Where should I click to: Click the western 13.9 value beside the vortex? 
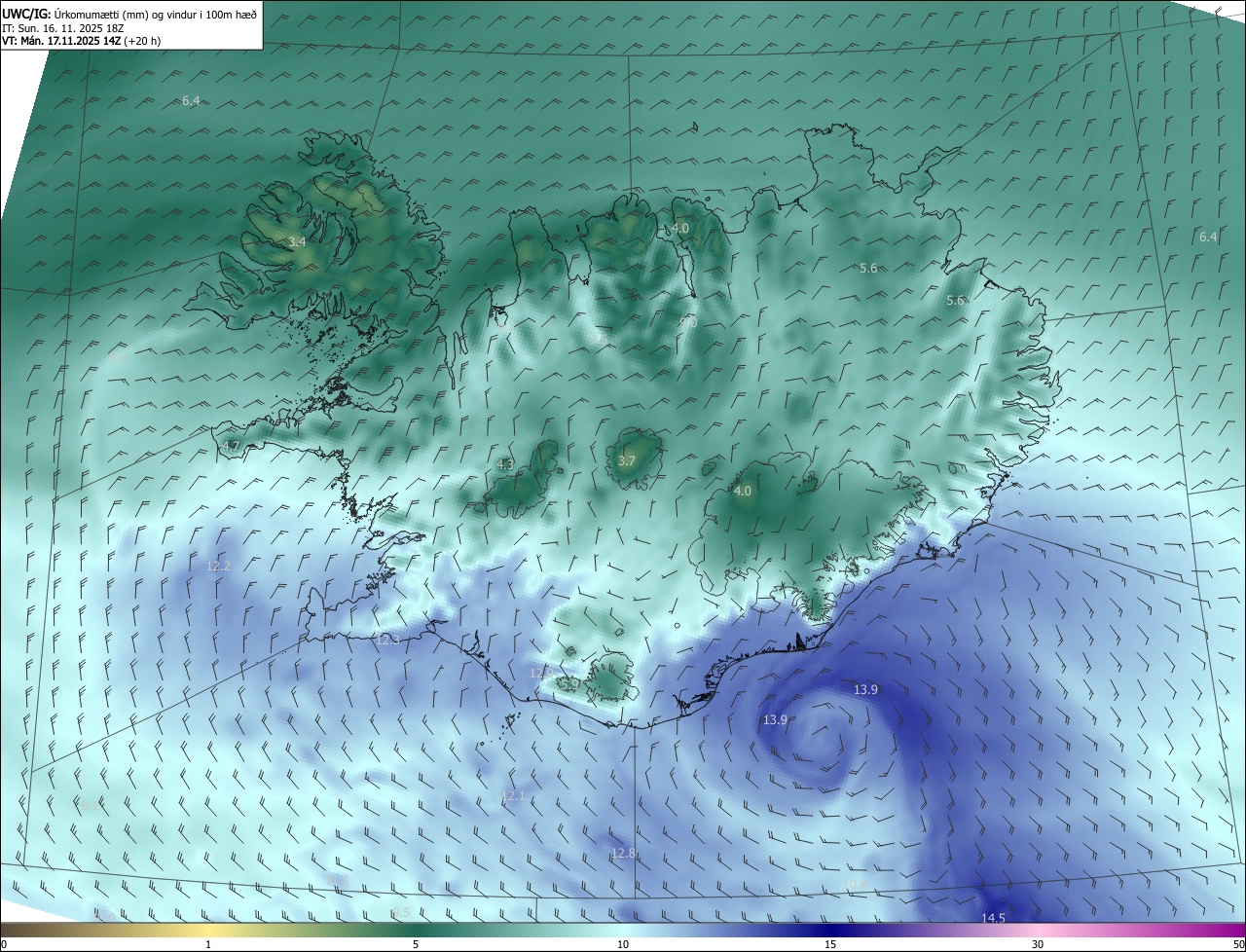[775, 719]
